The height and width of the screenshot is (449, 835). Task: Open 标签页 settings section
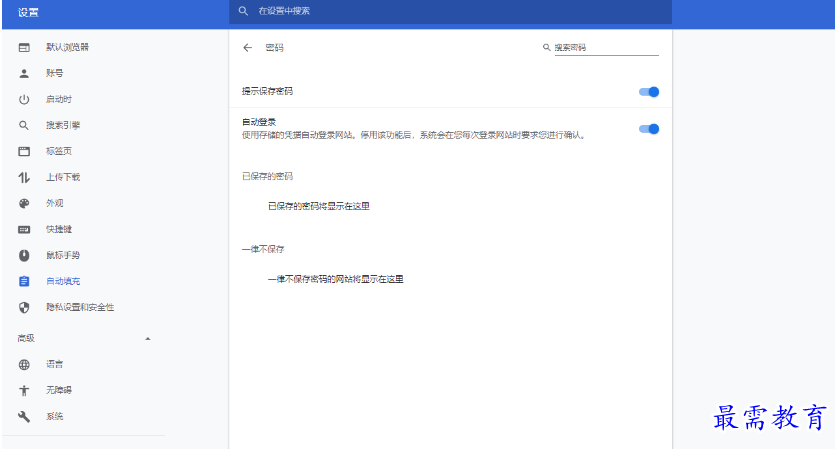point(59,151)
